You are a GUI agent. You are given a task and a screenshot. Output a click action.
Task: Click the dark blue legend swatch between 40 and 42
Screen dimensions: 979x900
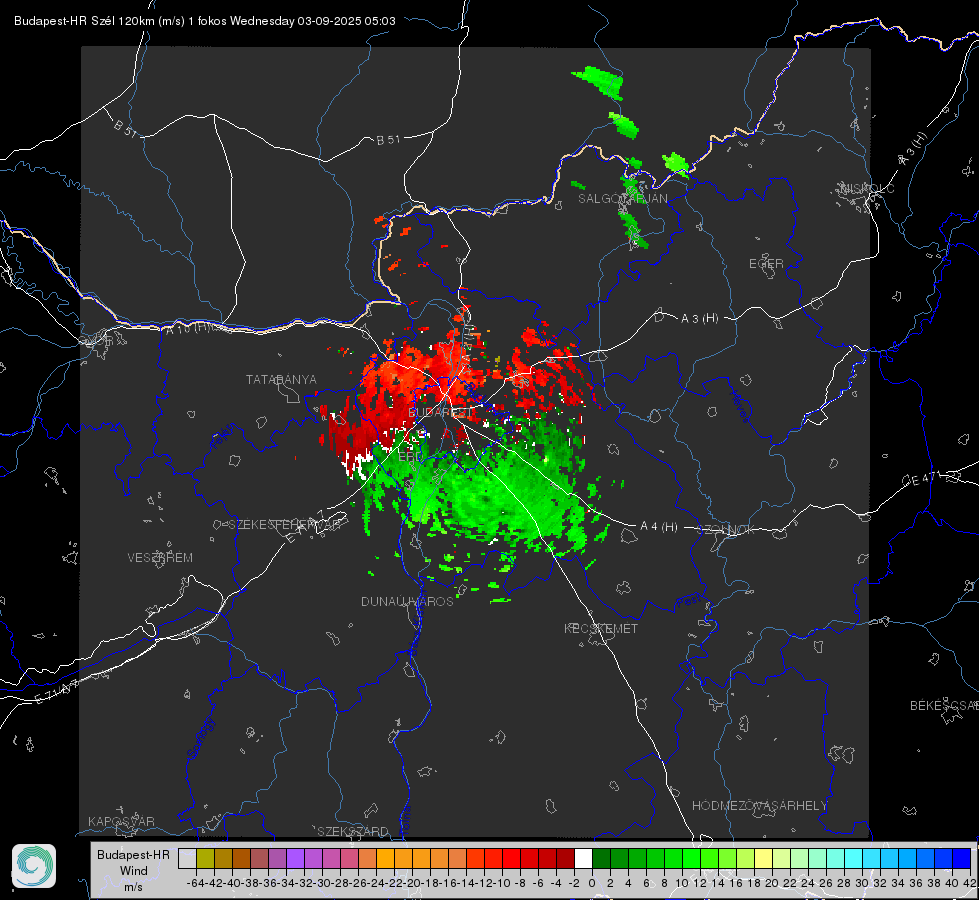point(962,858)
